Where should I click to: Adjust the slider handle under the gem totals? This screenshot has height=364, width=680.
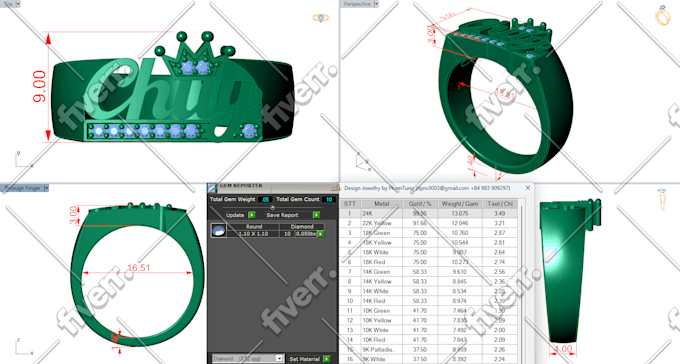pyautogui.click(x=273, y=208)
